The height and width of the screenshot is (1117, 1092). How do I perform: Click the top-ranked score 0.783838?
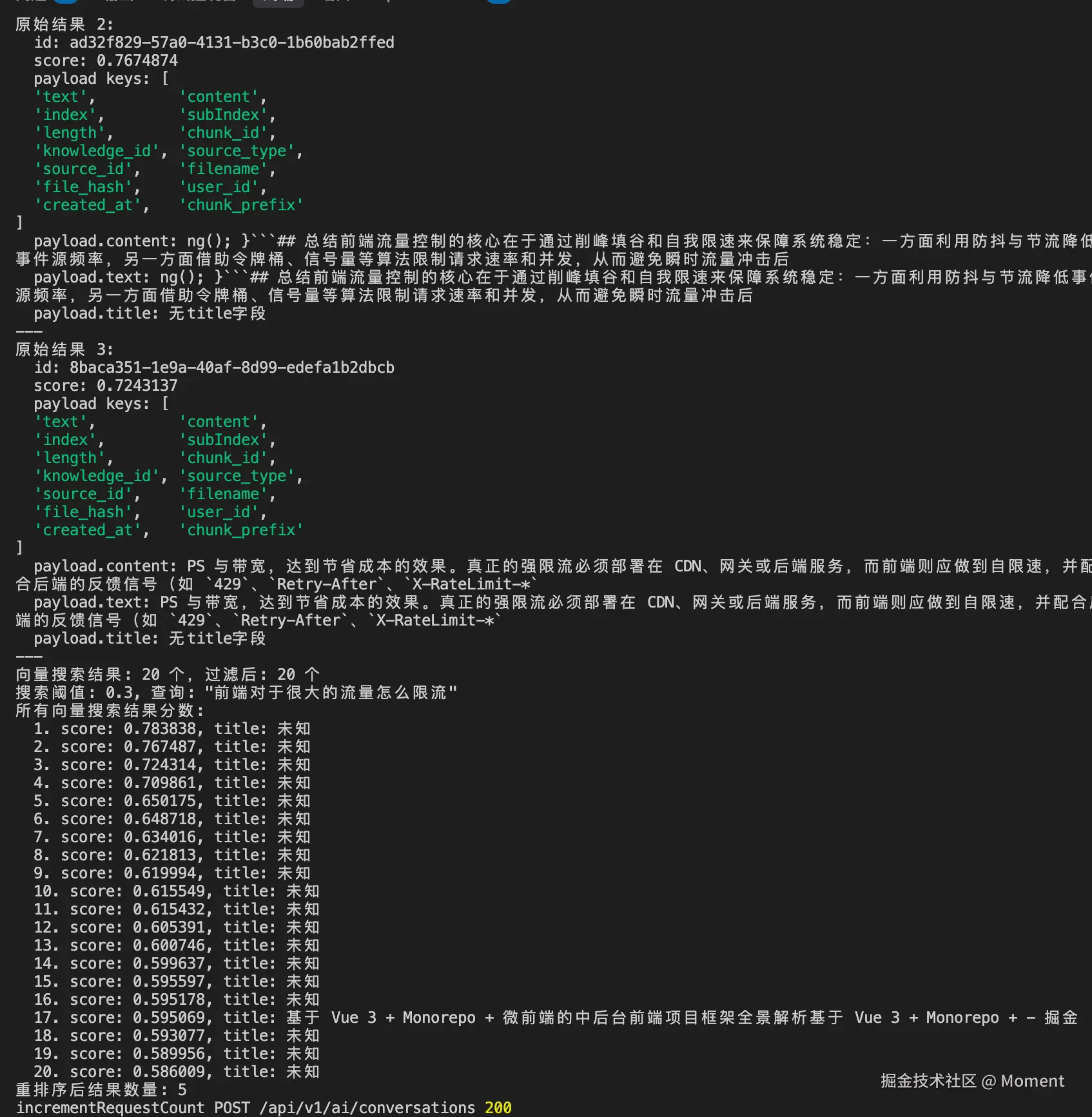163,729
